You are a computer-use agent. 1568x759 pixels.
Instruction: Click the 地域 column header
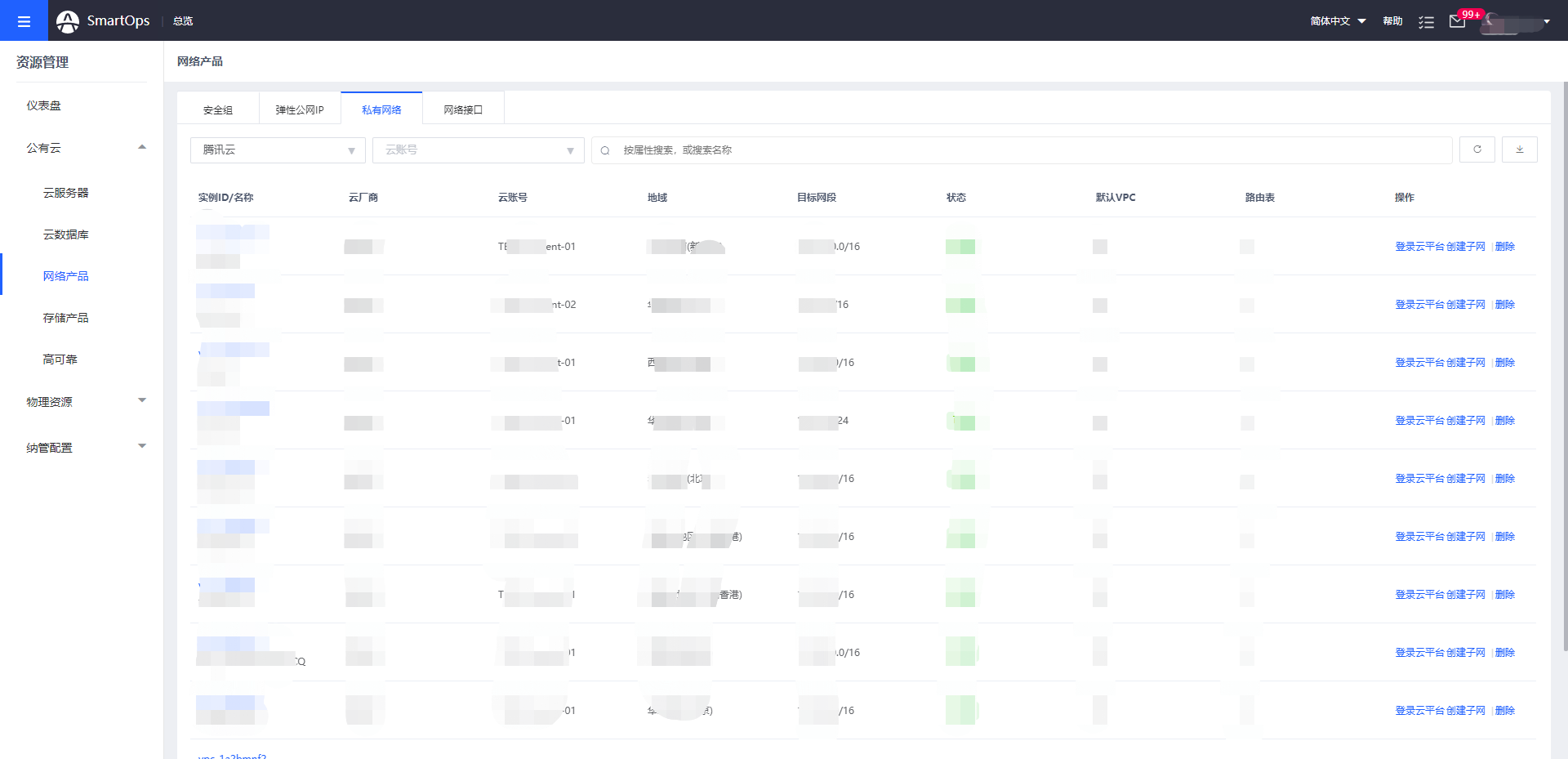657,198
